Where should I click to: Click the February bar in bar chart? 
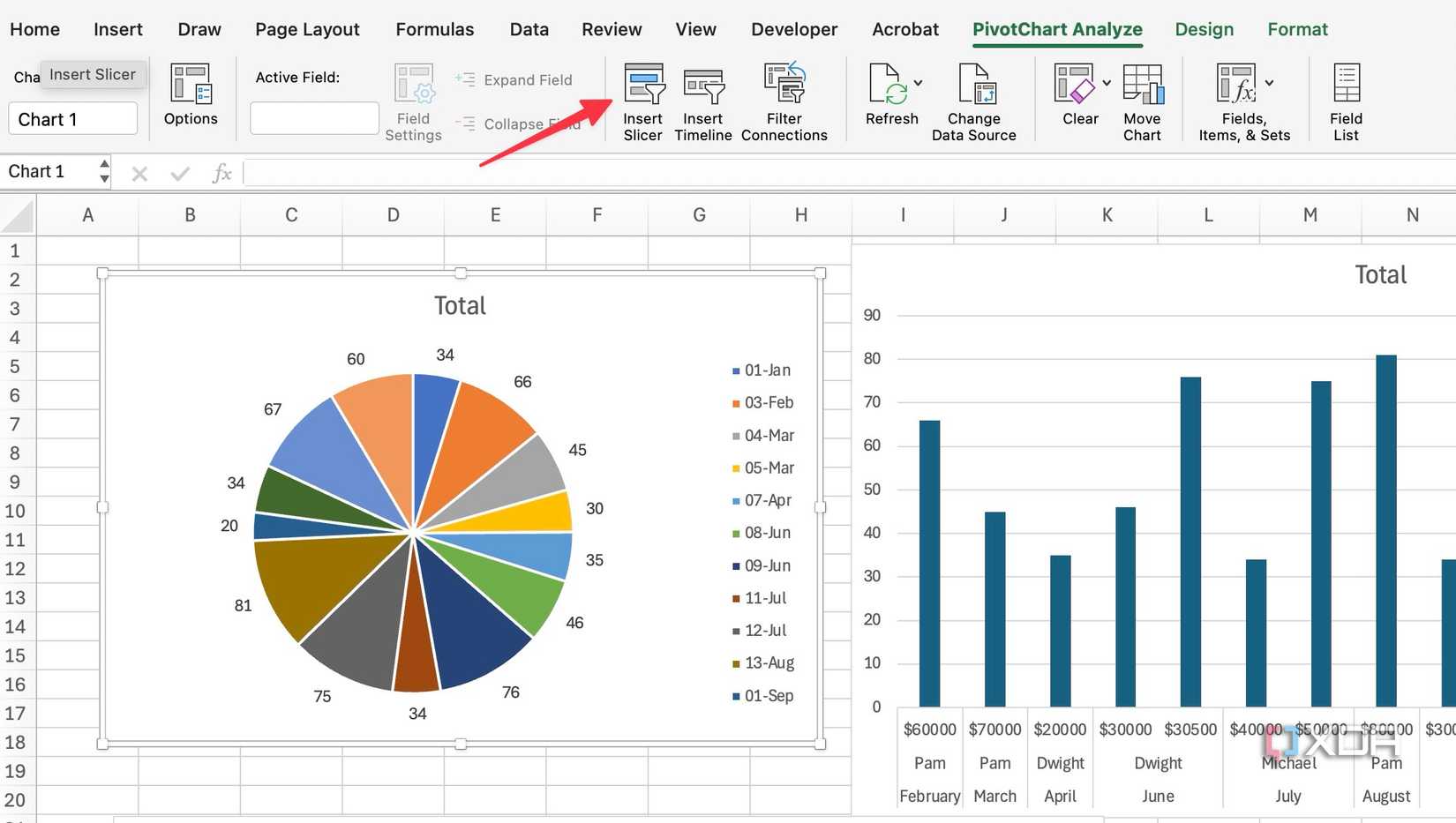(930, 564)
